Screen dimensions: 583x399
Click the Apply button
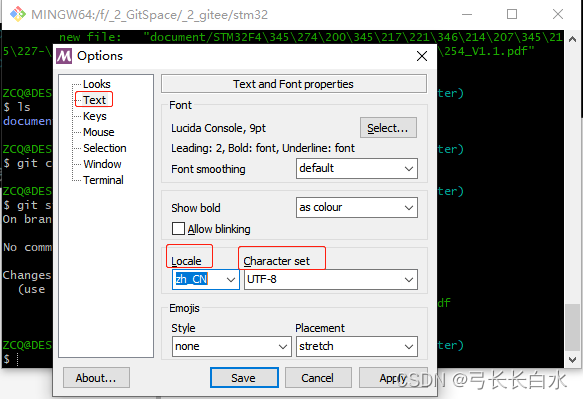[392, 378]
